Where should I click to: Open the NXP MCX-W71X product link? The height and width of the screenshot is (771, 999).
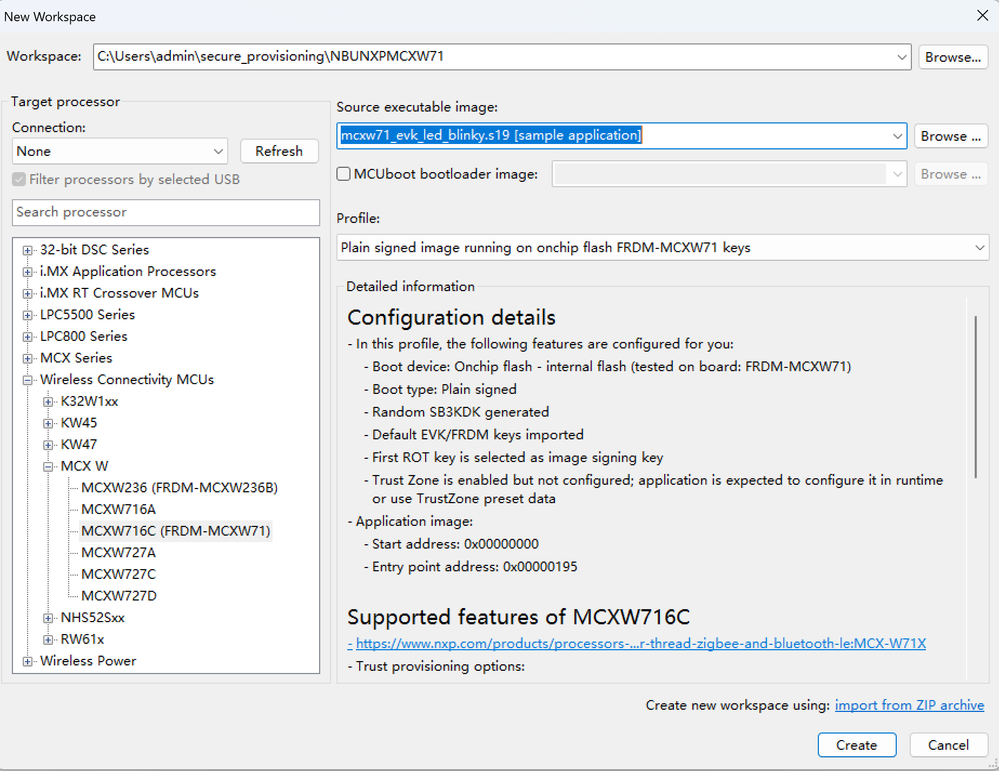click(640, 644)
